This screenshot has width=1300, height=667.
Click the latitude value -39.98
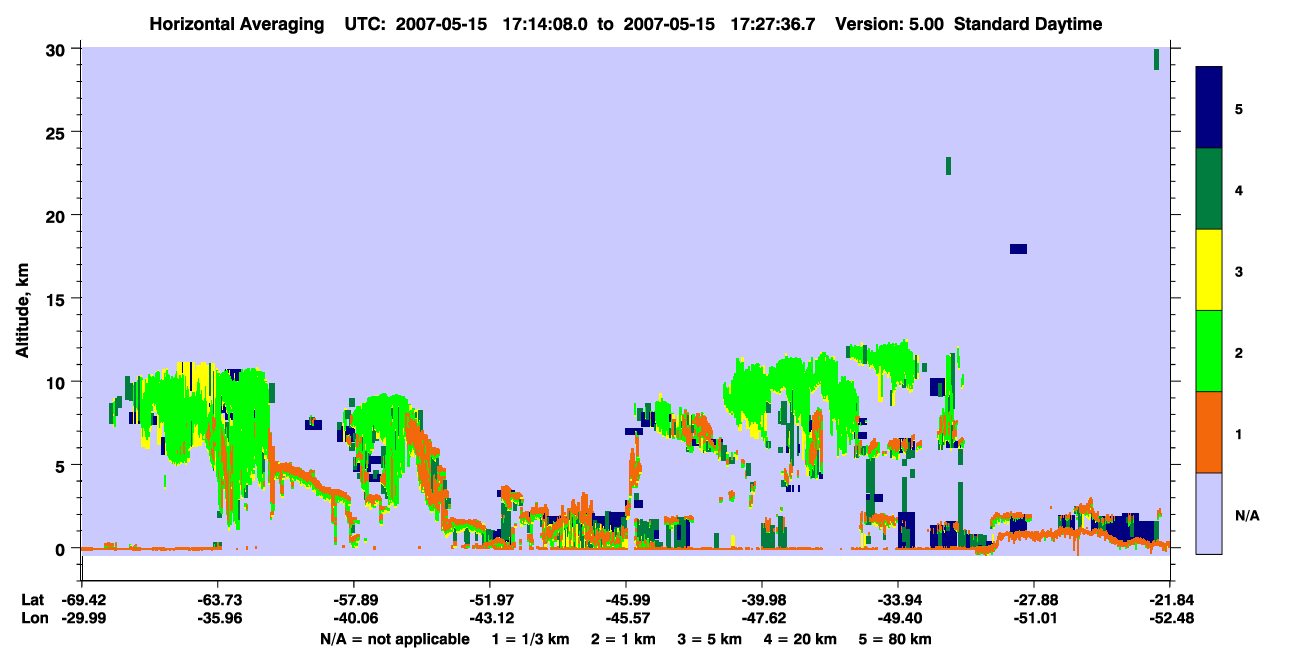coord(762,599)
